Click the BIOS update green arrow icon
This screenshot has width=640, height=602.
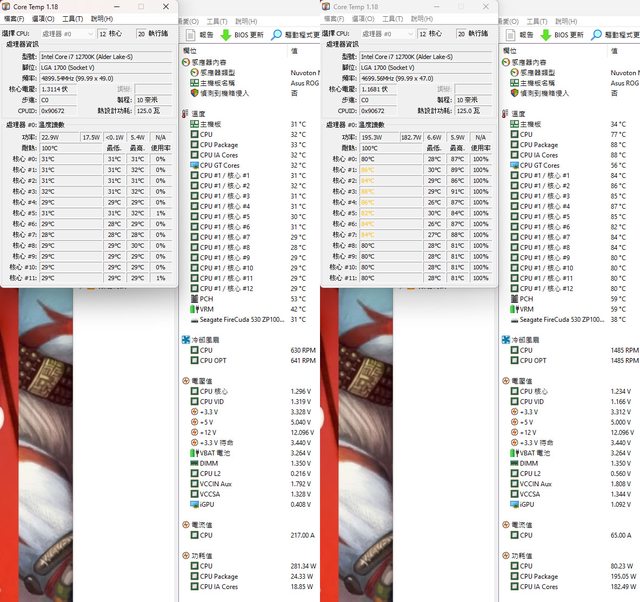(226, 34)
